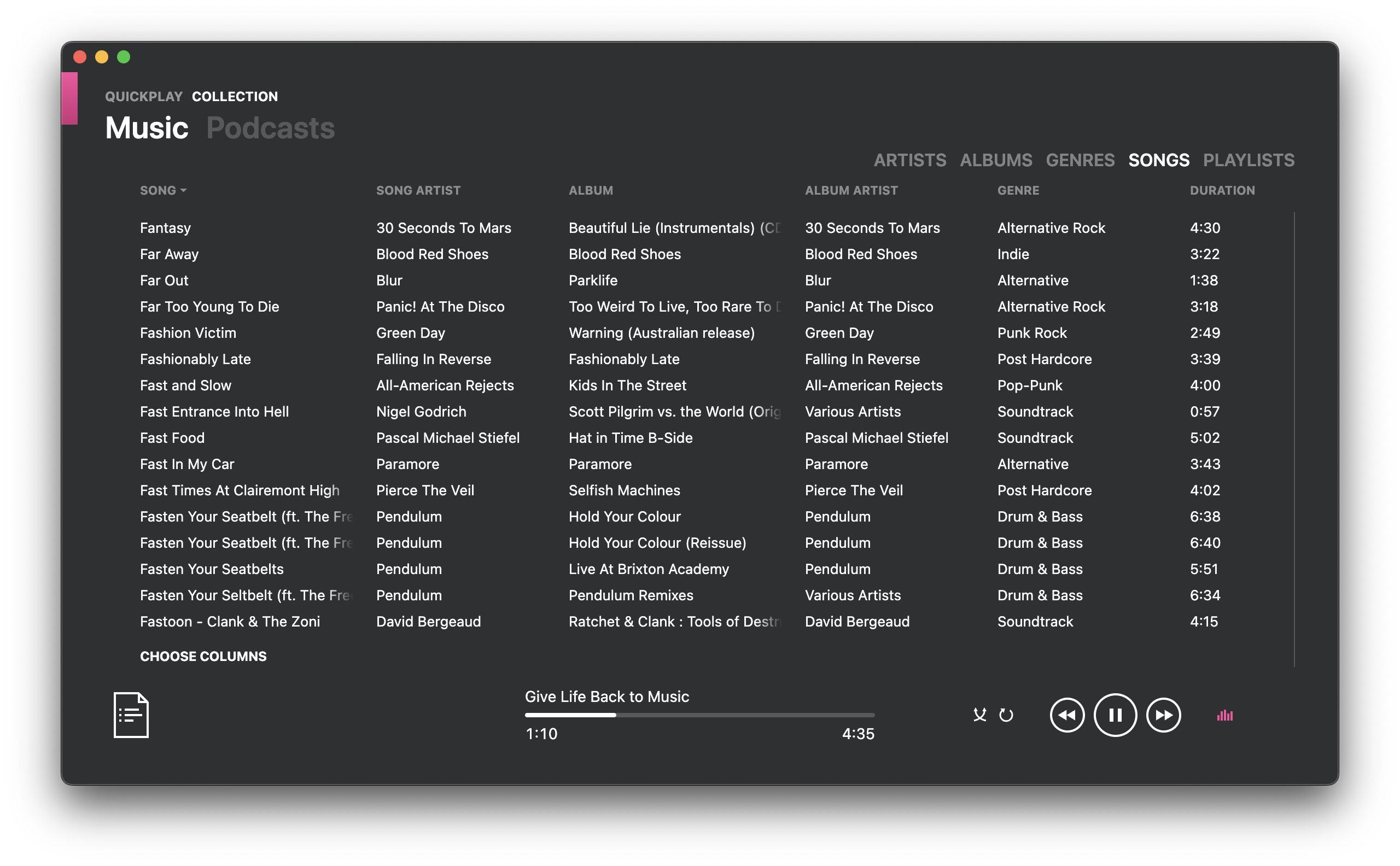The width and height of the screenshot is (1400, 866).
Task: Click the album Pendulum Remixes
Action: tap(631, 596)
